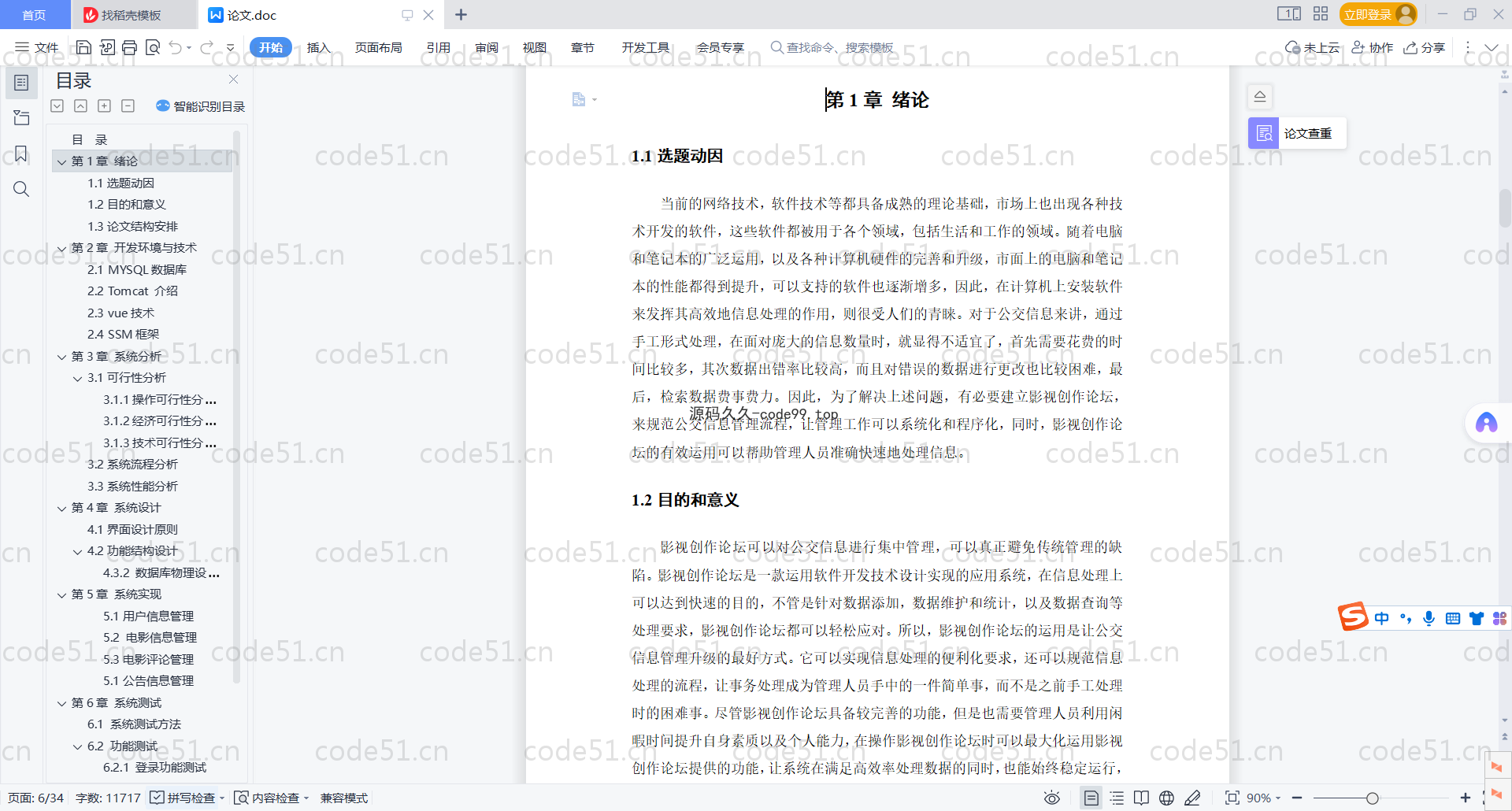Toggle writing mode pen icon in status bar
Image resolution: width=1512 pixels, height=811 pixels.
(x=1192, y=798)
